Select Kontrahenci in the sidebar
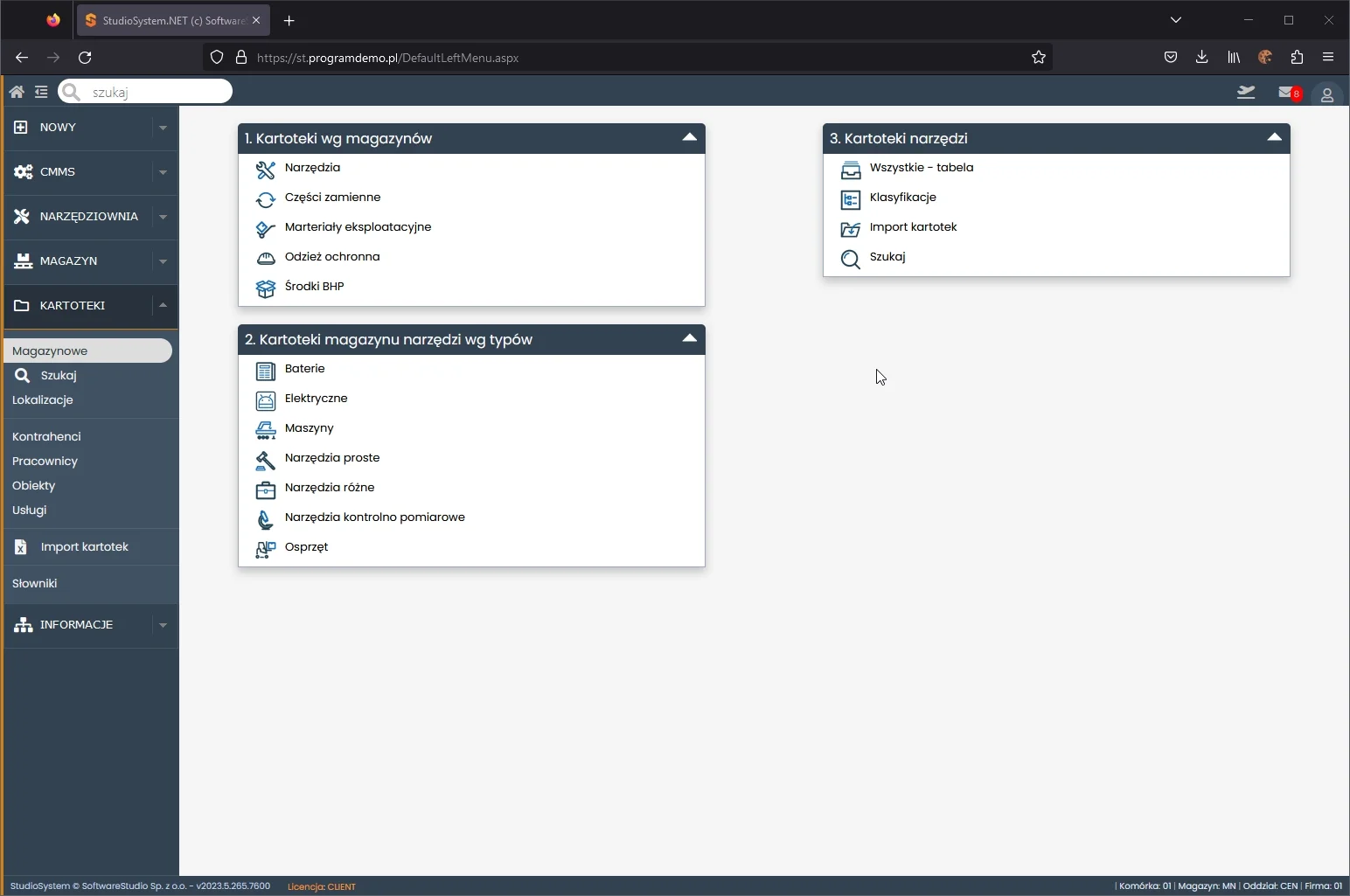1350x896 pixels. 46,436
